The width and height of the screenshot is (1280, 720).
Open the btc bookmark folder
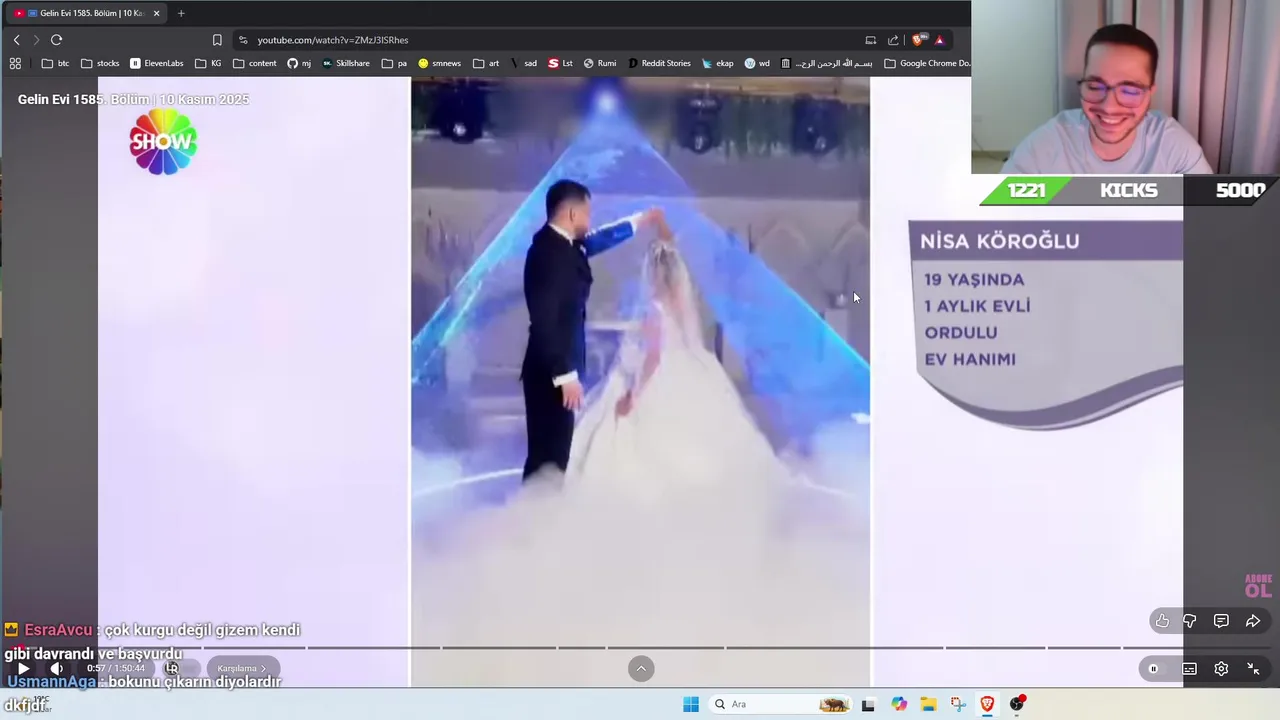pyautogui.click(x=56, y=63)
